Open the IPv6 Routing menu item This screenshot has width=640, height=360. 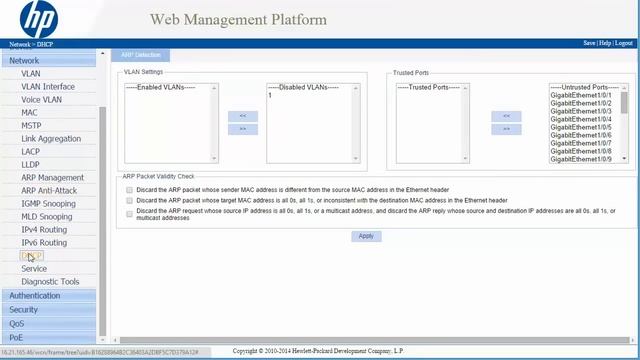[44, 243]
